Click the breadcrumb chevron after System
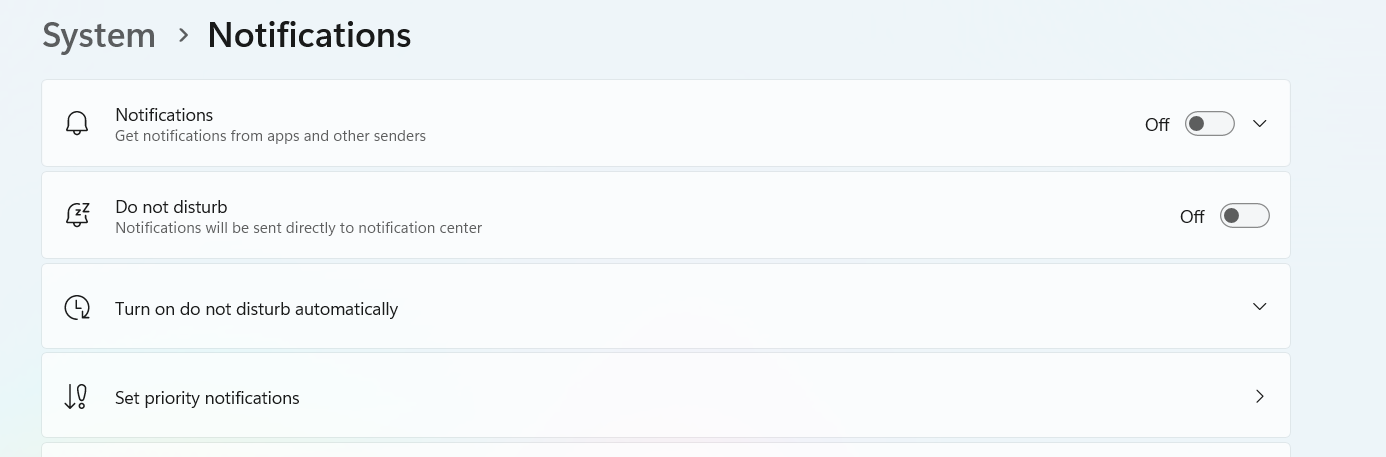This screenshot has width=1386, height=457. [183, 35]
